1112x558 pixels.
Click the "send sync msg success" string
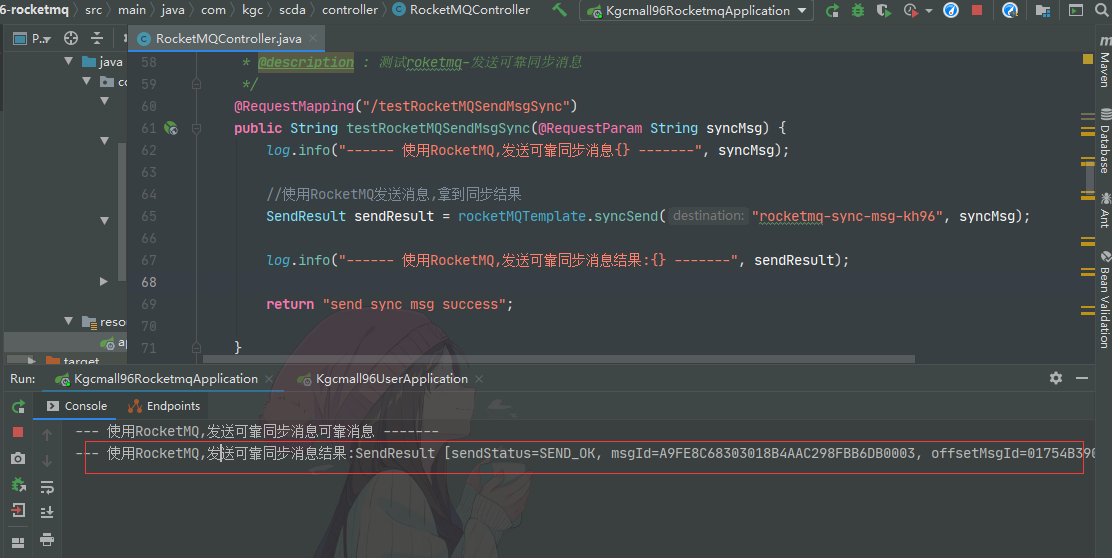[414, 304]
